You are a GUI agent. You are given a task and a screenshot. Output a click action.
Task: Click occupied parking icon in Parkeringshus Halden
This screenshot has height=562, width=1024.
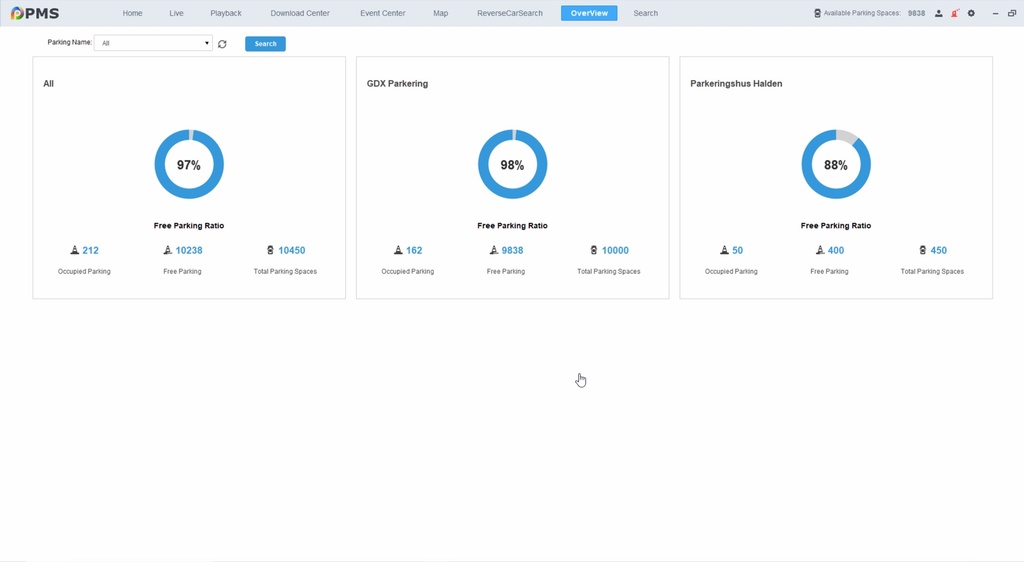tap(724, 250)
